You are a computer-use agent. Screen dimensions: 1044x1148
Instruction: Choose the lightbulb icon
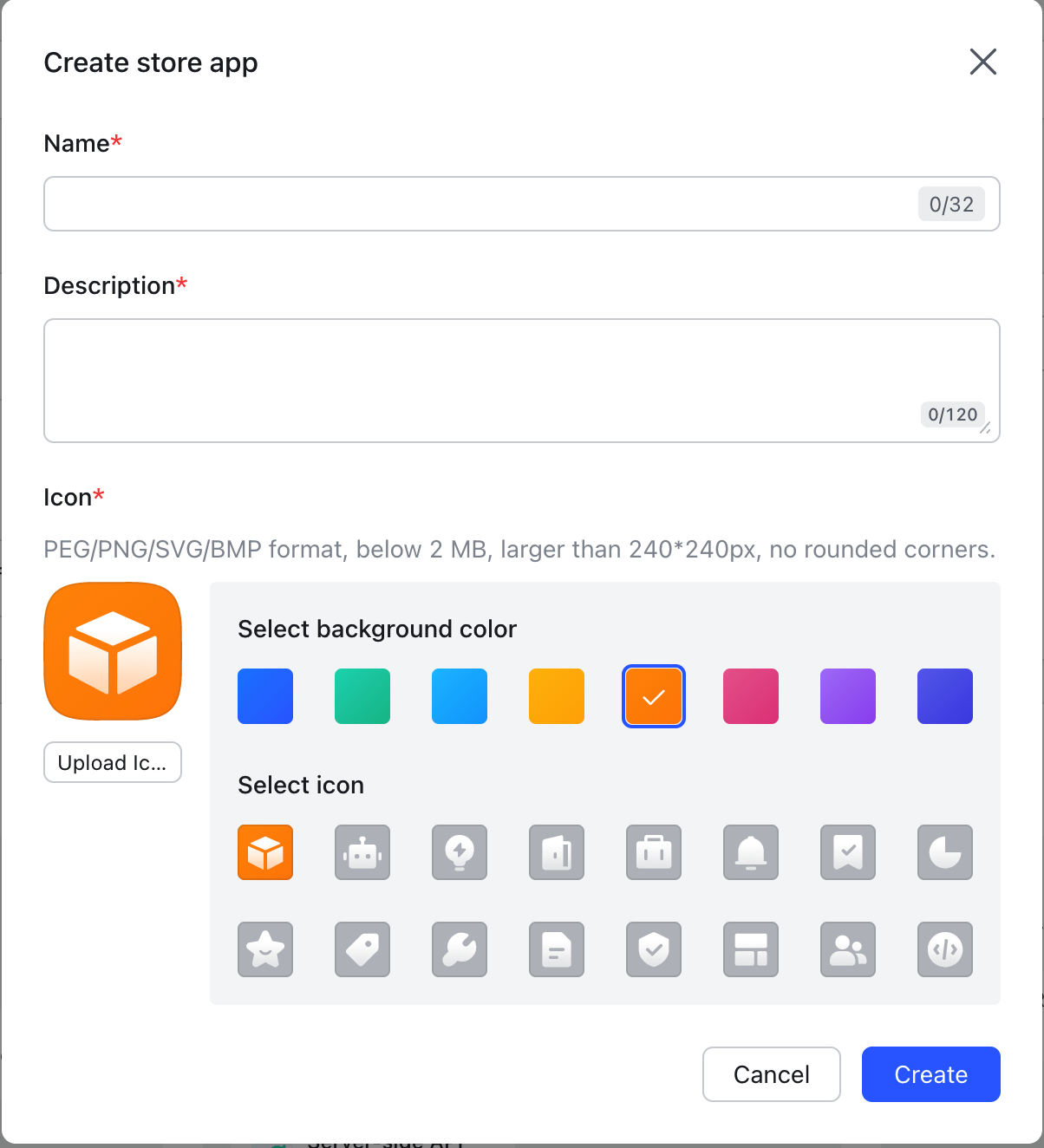[460, 852]
